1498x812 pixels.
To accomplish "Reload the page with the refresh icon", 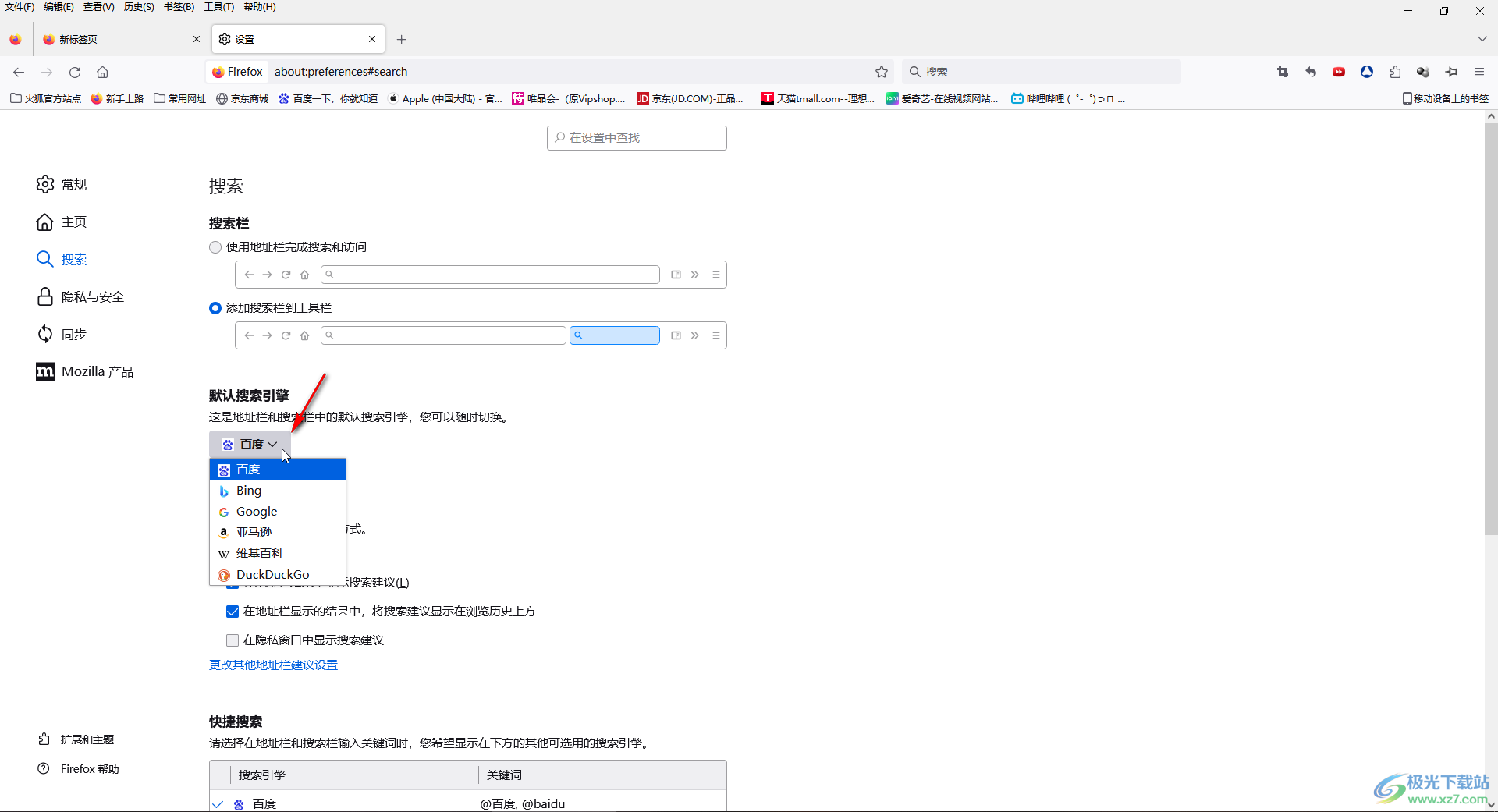I will 75,72.
